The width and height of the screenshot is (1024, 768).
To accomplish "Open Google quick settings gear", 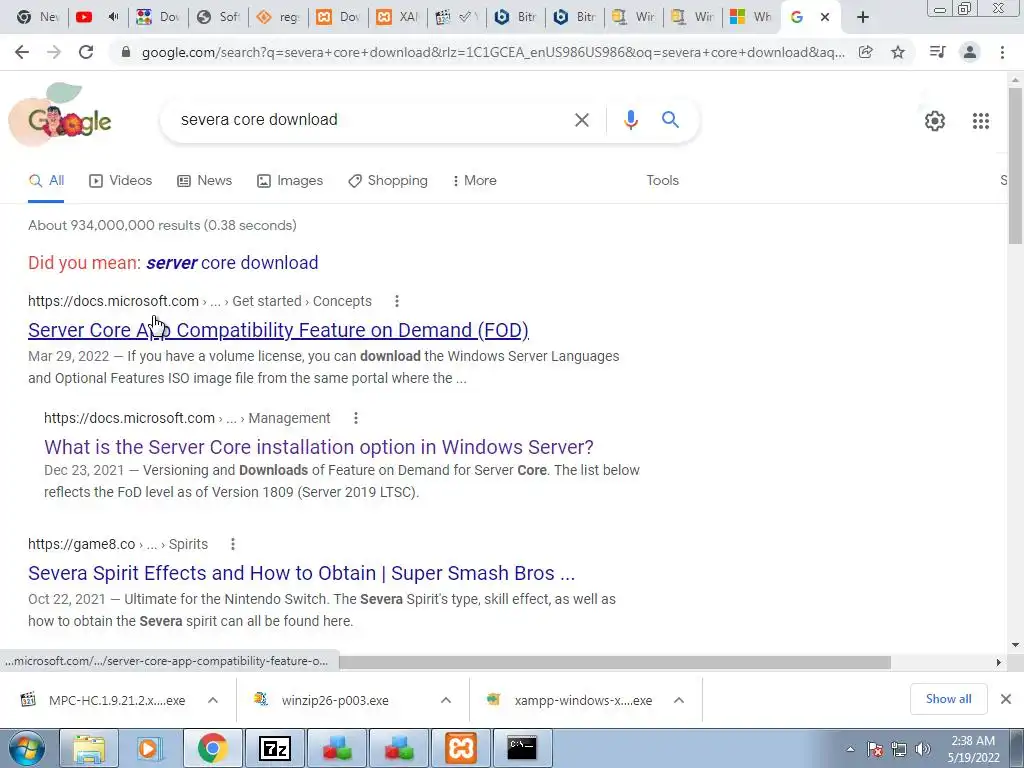I will 935,121.
